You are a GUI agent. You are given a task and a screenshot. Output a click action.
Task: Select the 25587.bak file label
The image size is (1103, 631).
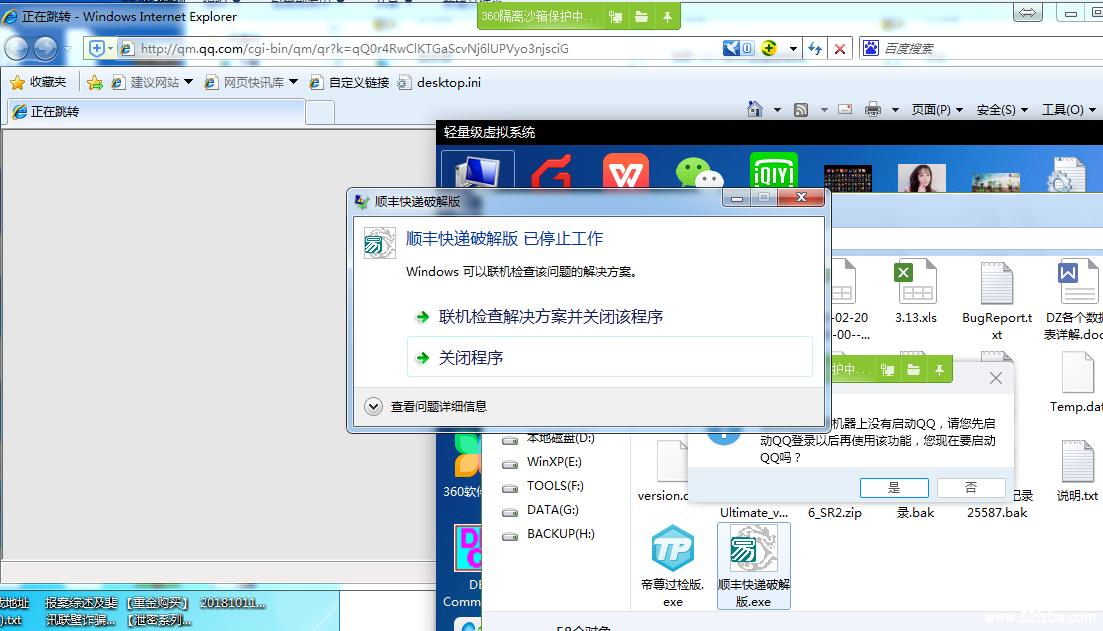tap(997, 513)
